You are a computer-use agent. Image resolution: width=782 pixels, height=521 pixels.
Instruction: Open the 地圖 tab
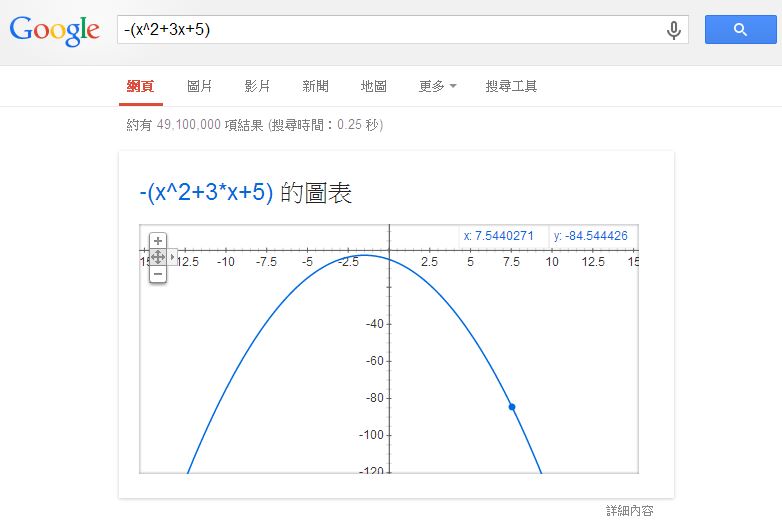coord(373,86)
